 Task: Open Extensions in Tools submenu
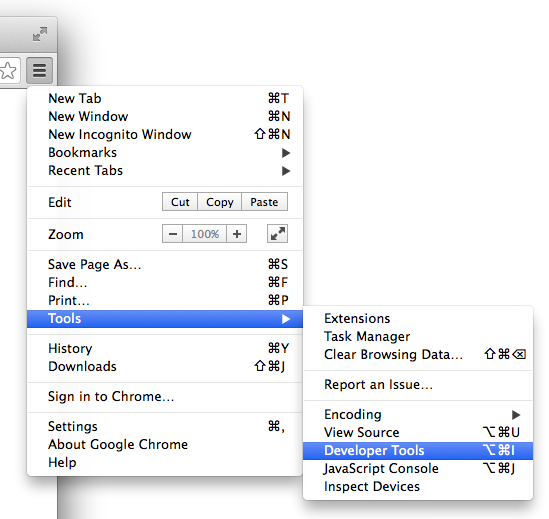click(418, 318)
